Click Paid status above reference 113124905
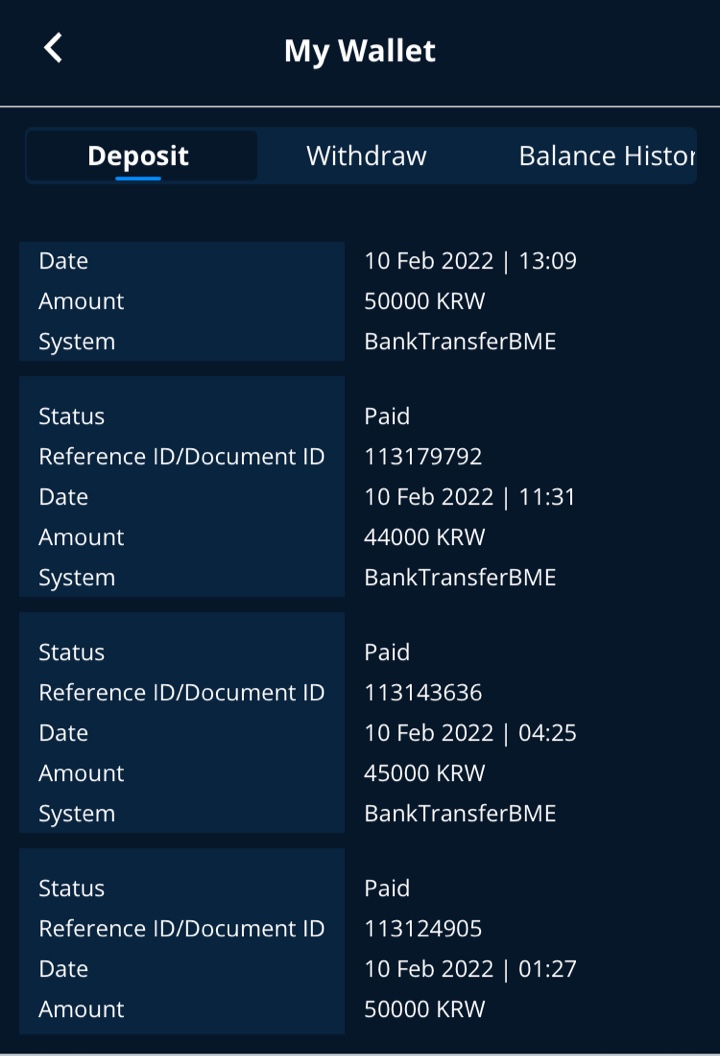Screen dimensions: 720x1056 coord(387,888)
